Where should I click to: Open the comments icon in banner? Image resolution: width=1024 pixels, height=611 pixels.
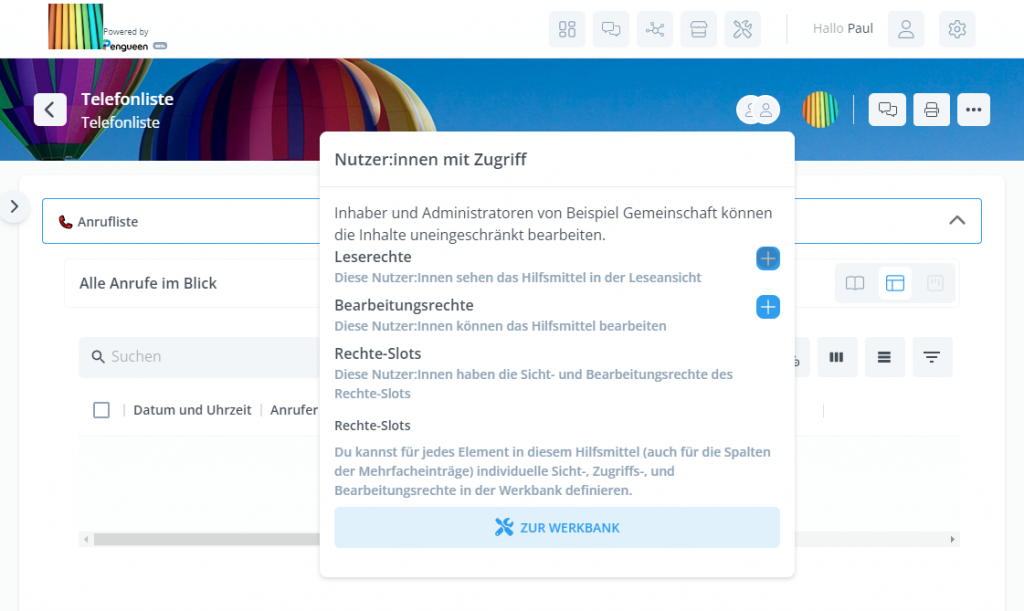(x=887, y=109)
